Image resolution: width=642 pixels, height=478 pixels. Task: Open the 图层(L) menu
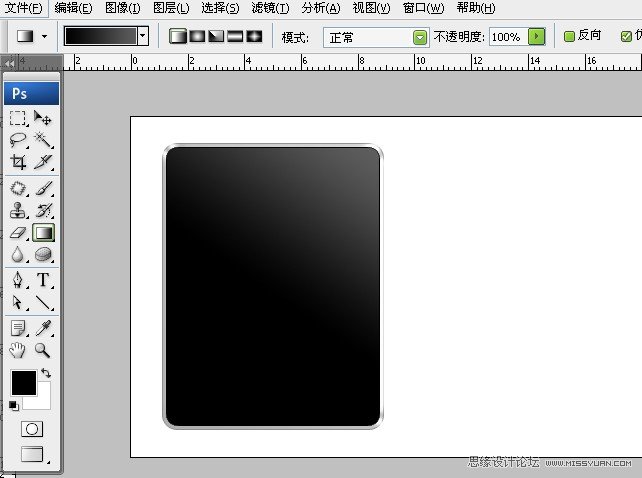171,8
